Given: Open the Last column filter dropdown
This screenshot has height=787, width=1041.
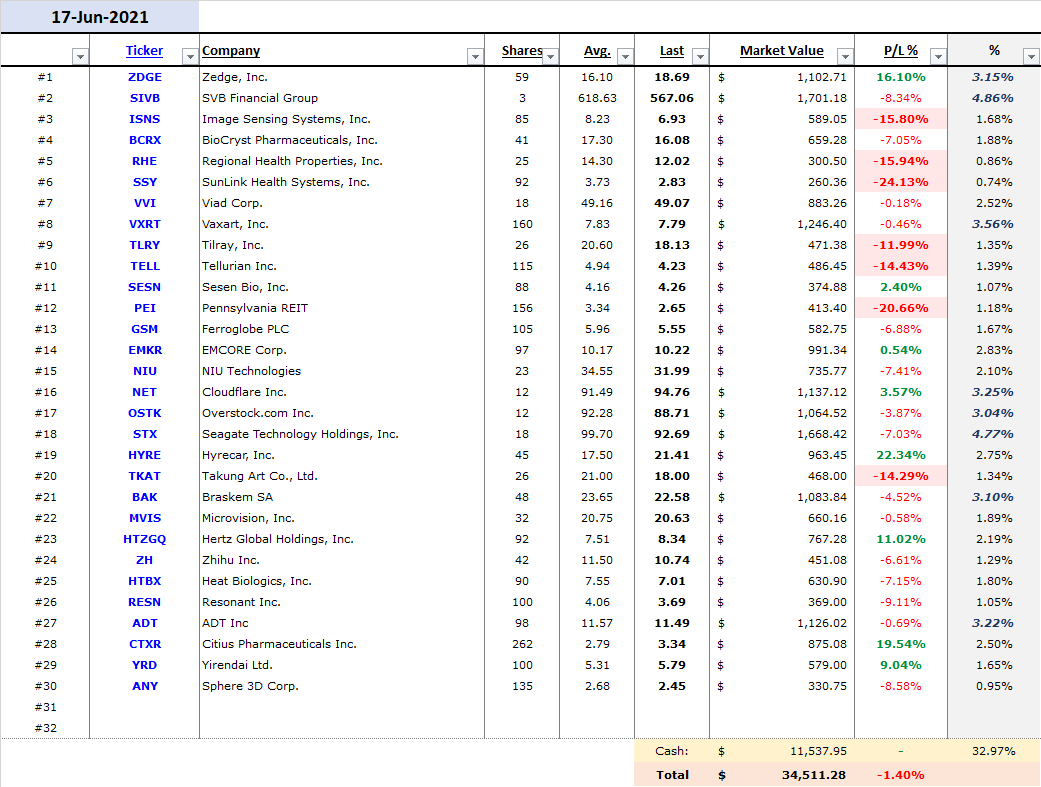Looking at the screenshot, I should coord(700,56).
